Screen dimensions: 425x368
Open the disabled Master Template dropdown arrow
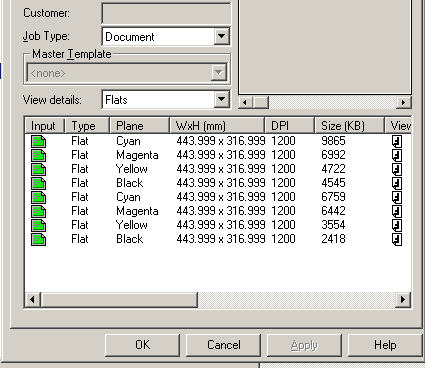(219, 73)
